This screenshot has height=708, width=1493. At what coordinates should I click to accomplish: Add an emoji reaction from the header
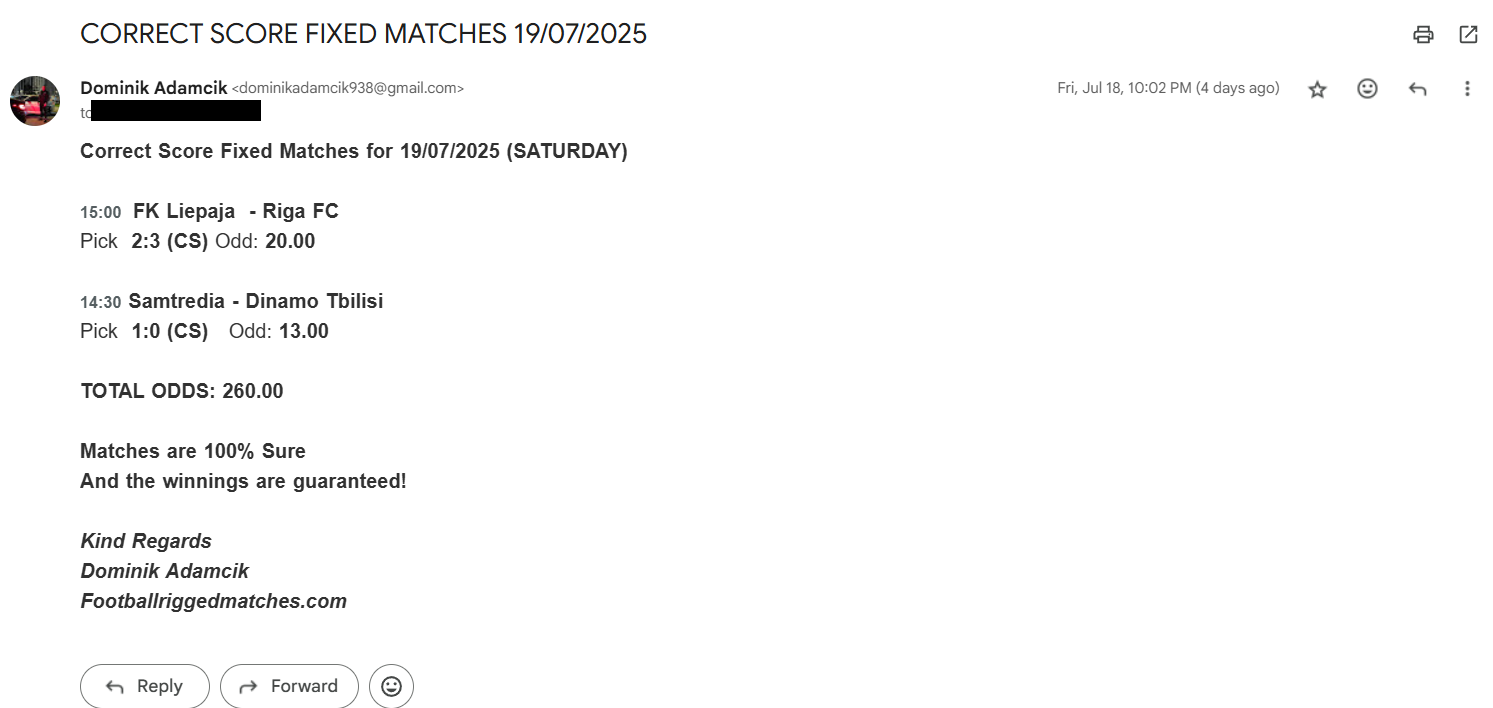click(x=1367, y=89)
